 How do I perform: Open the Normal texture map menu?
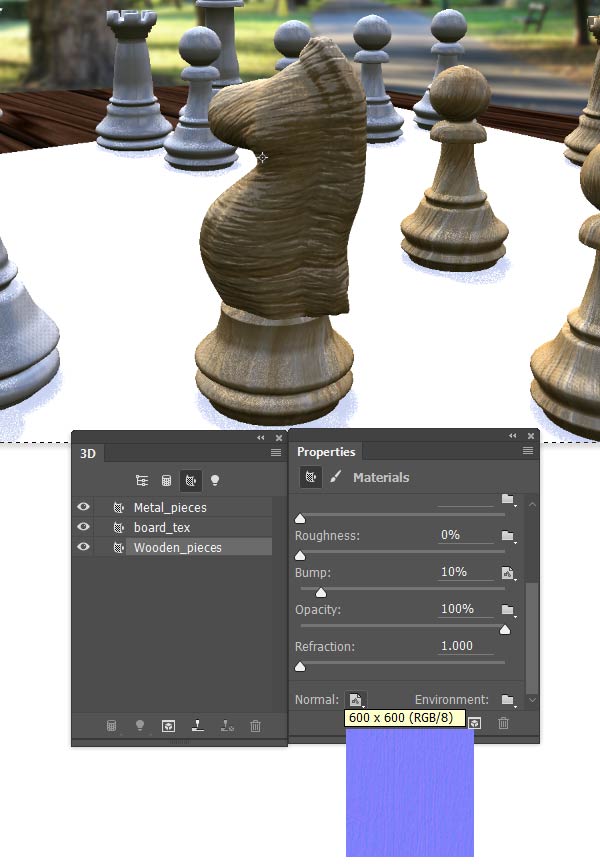[x=356, y=700]
